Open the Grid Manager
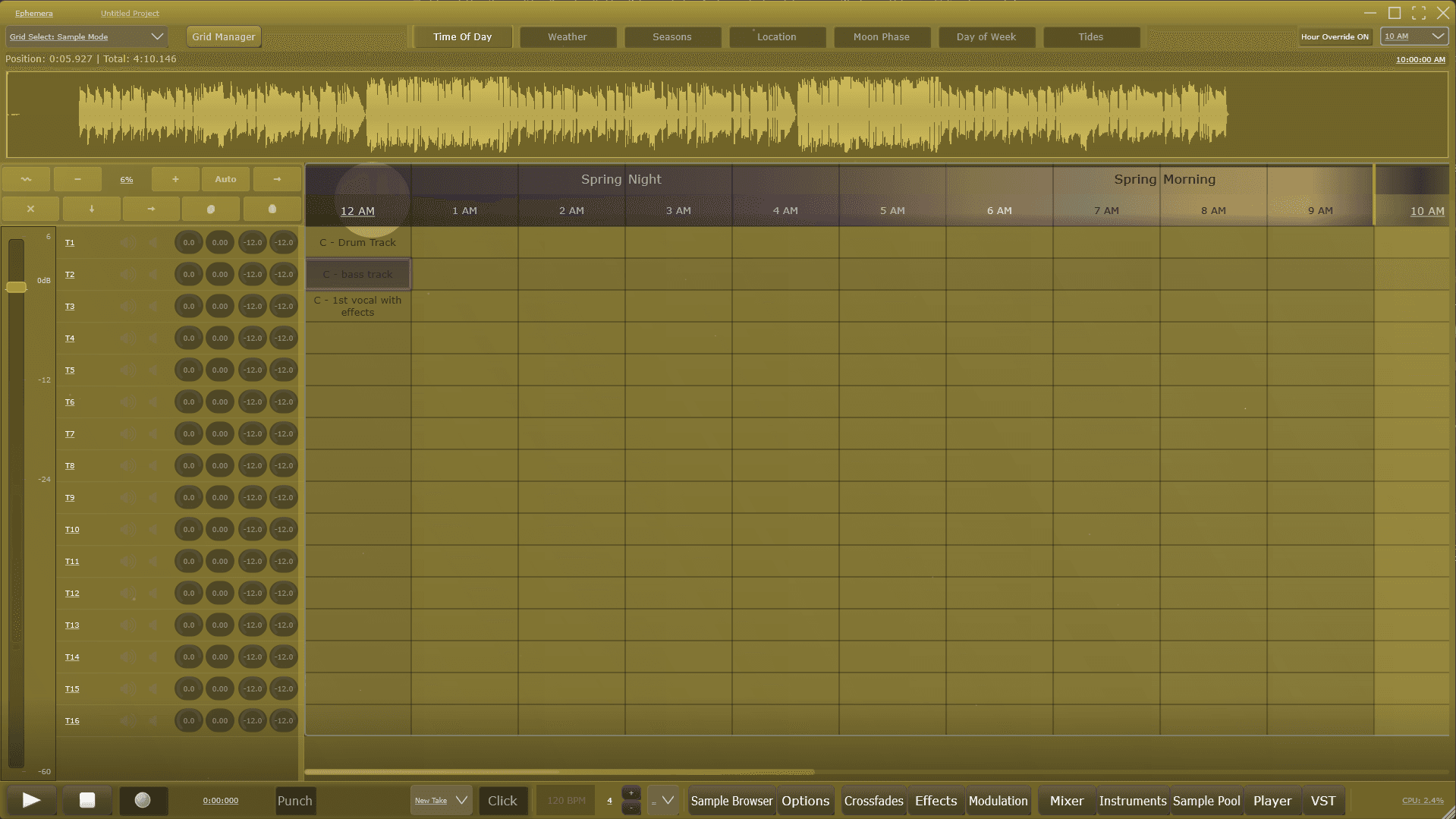 click(x=223, y=36)
